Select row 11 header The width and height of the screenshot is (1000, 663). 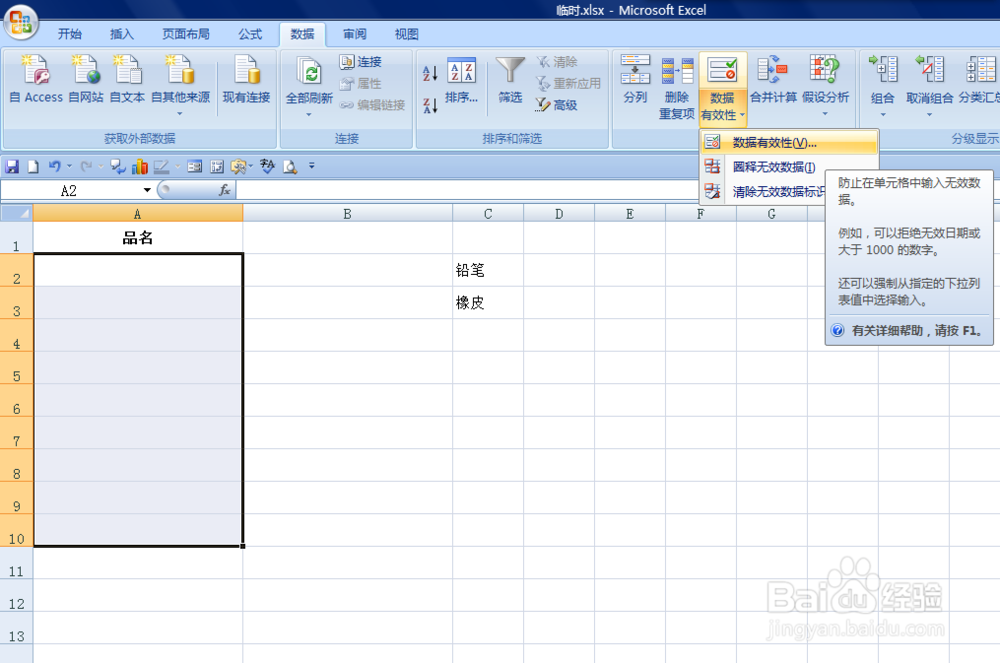pyautogui.click(x=17, y=562)
